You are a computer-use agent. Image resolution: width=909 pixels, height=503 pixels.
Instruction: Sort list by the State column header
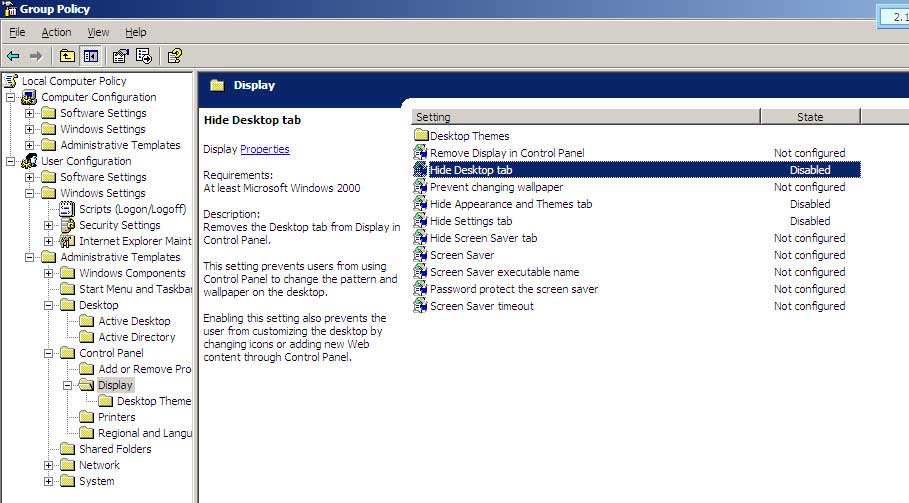[809, 117]
